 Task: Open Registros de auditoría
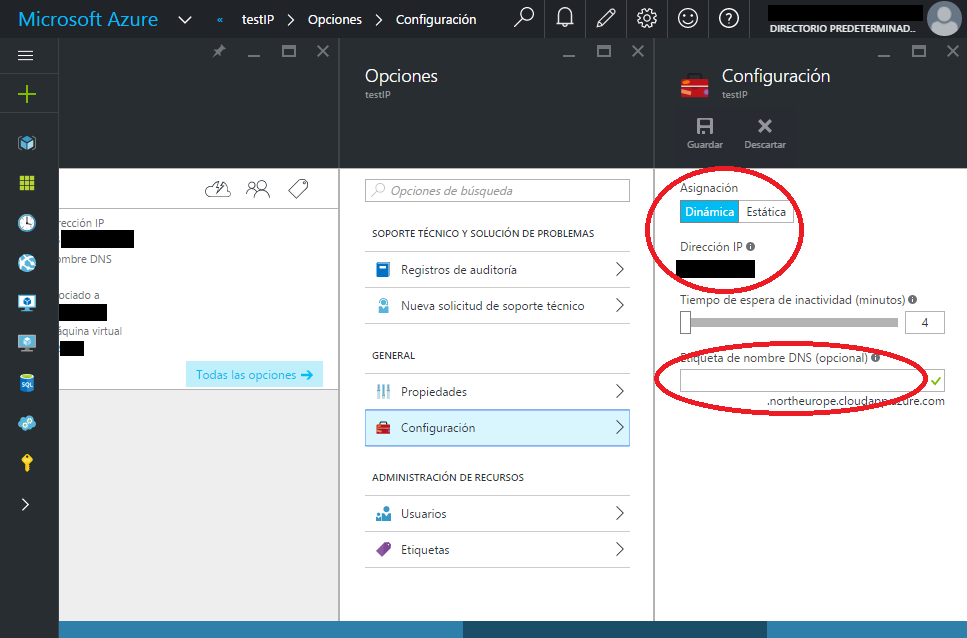pos(497,269)
